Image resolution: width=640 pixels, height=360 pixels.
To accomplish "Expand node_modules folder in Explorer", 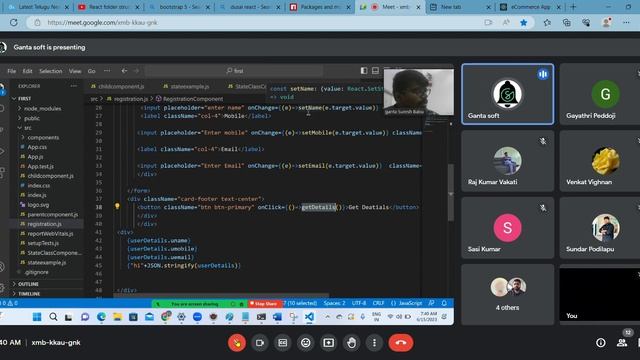I will coord(42,109).
